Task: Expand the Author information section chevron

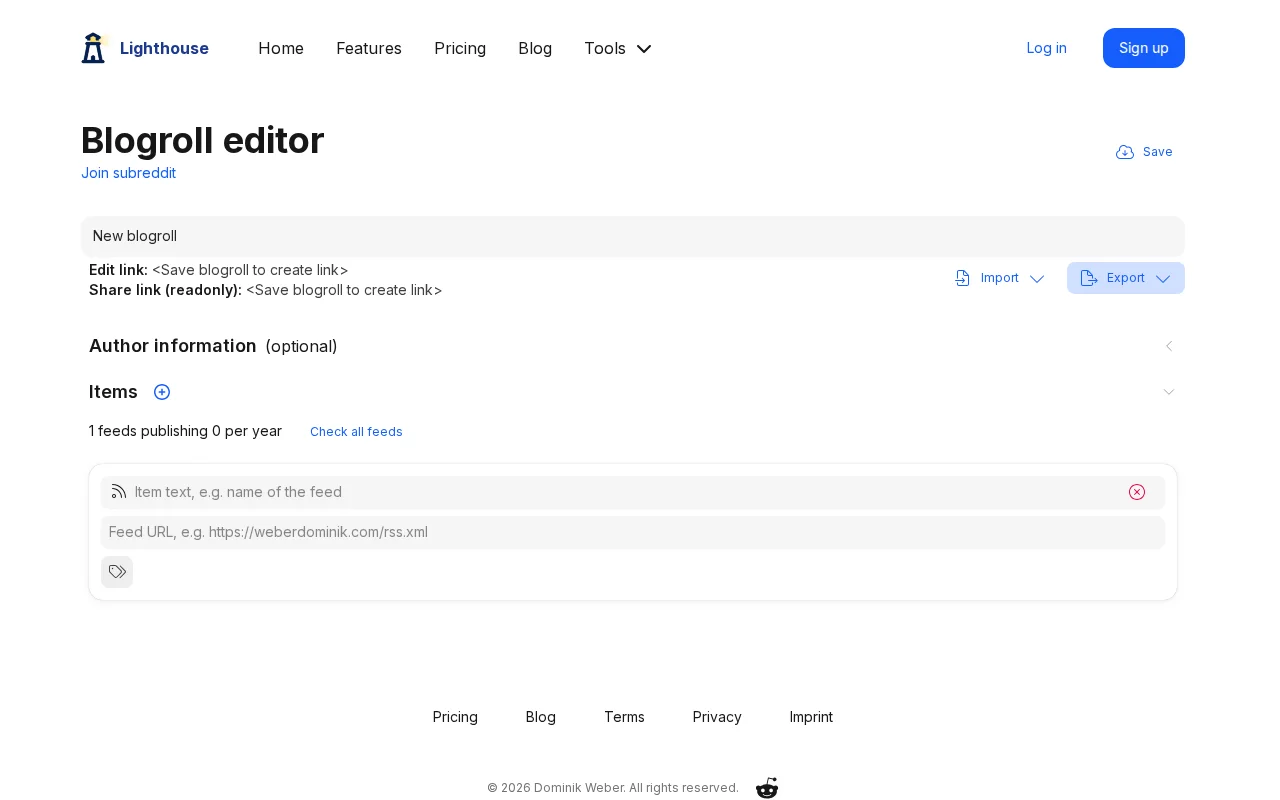Action: pyautogui.click(x=1169, y=346)
